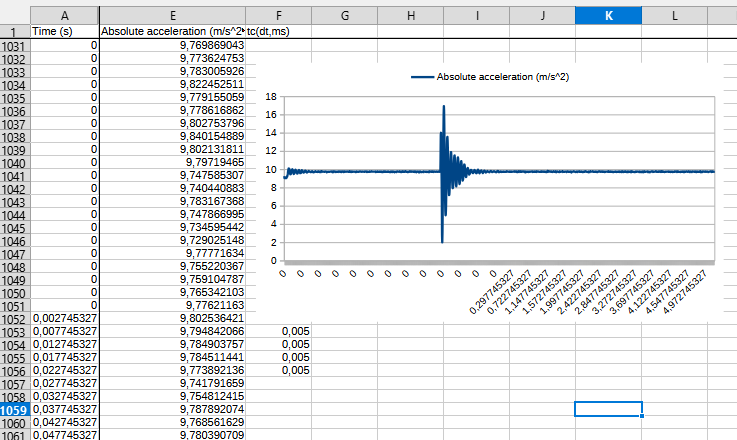Select the 'tc(dt,ms)' header cell
Image resolution: width=737 pixels, height=440 pixels.
point(278,32)
